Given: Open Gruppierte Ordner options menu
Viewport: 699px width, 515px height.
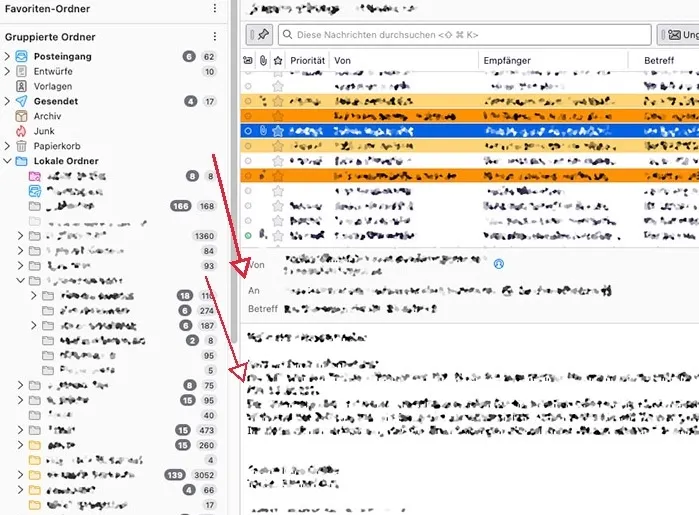Looking at the screenshot, I should click(215, 37).
